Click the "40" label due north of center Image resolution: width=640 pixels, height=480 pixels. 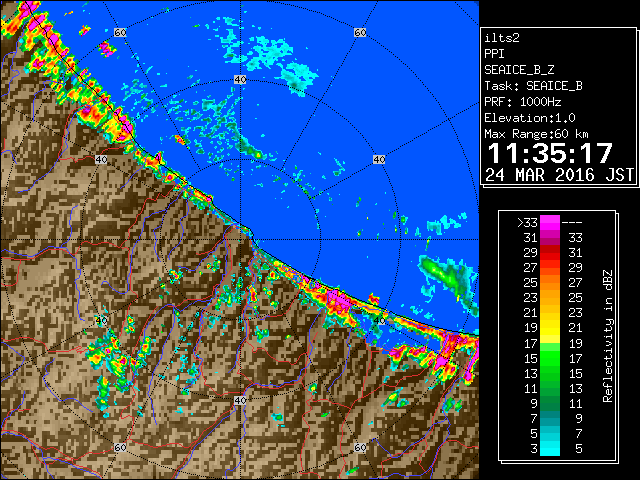coord(240,80)
